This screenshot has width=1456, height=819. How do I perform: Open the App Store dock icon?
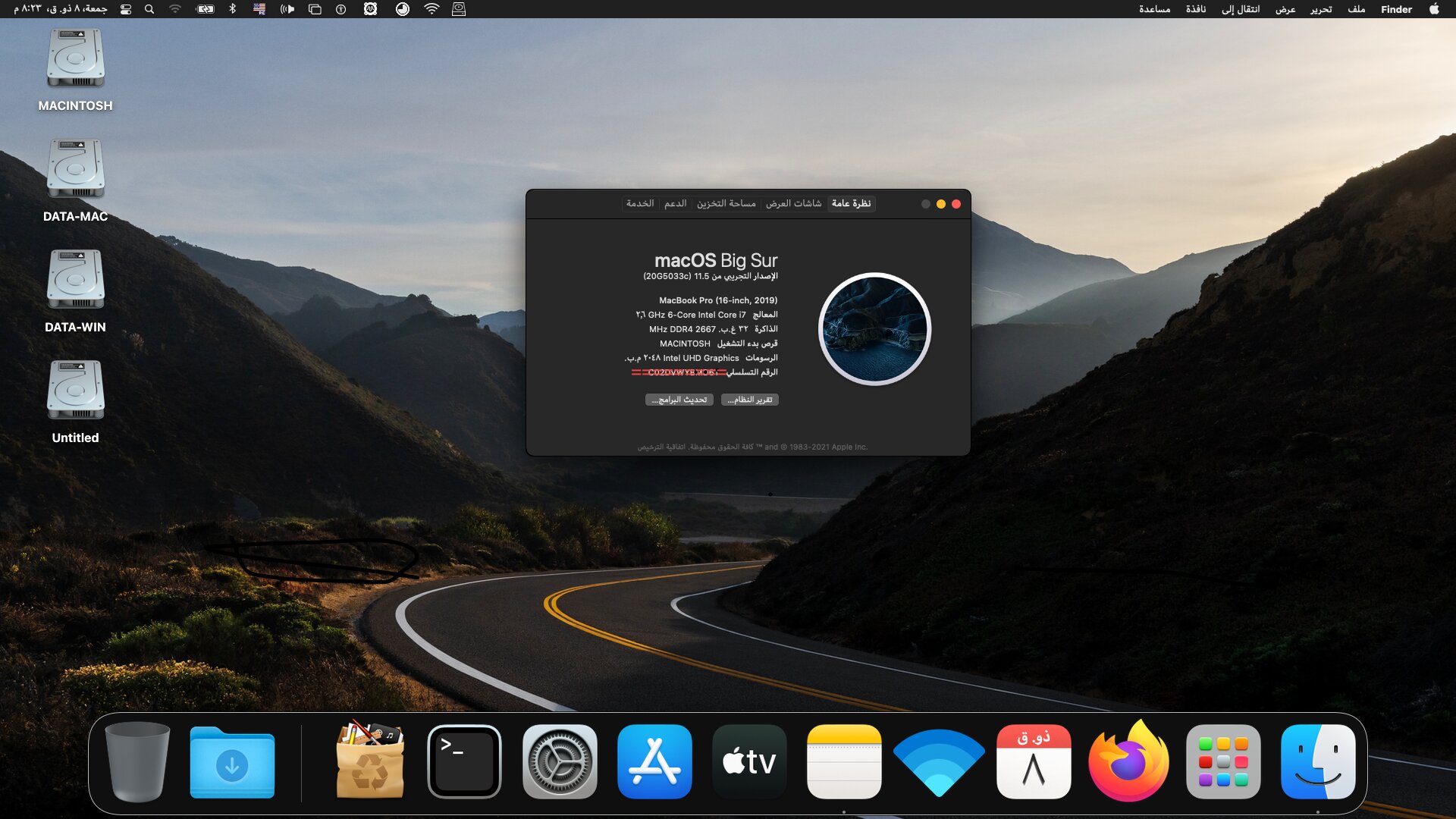point(654,761)
